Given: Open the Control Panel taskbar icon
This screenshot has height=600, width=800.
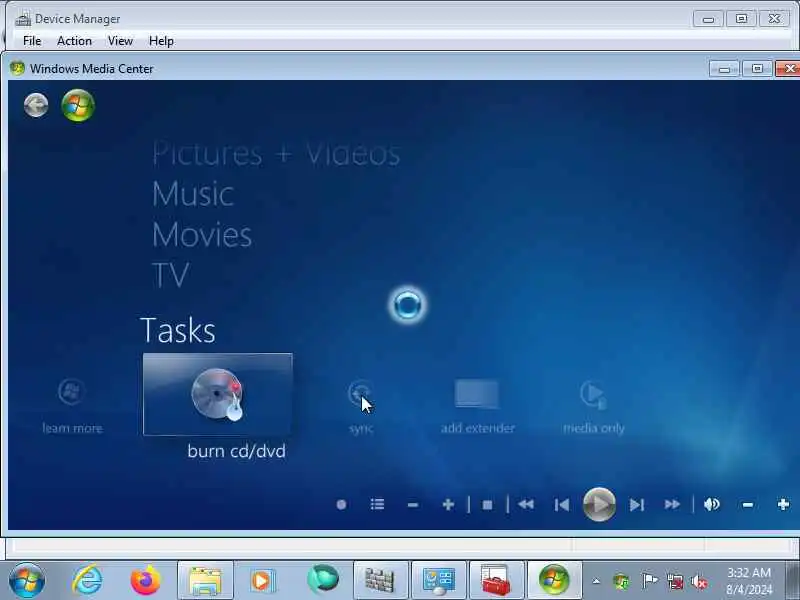Looking at the screenshot, I should point(439,580).
